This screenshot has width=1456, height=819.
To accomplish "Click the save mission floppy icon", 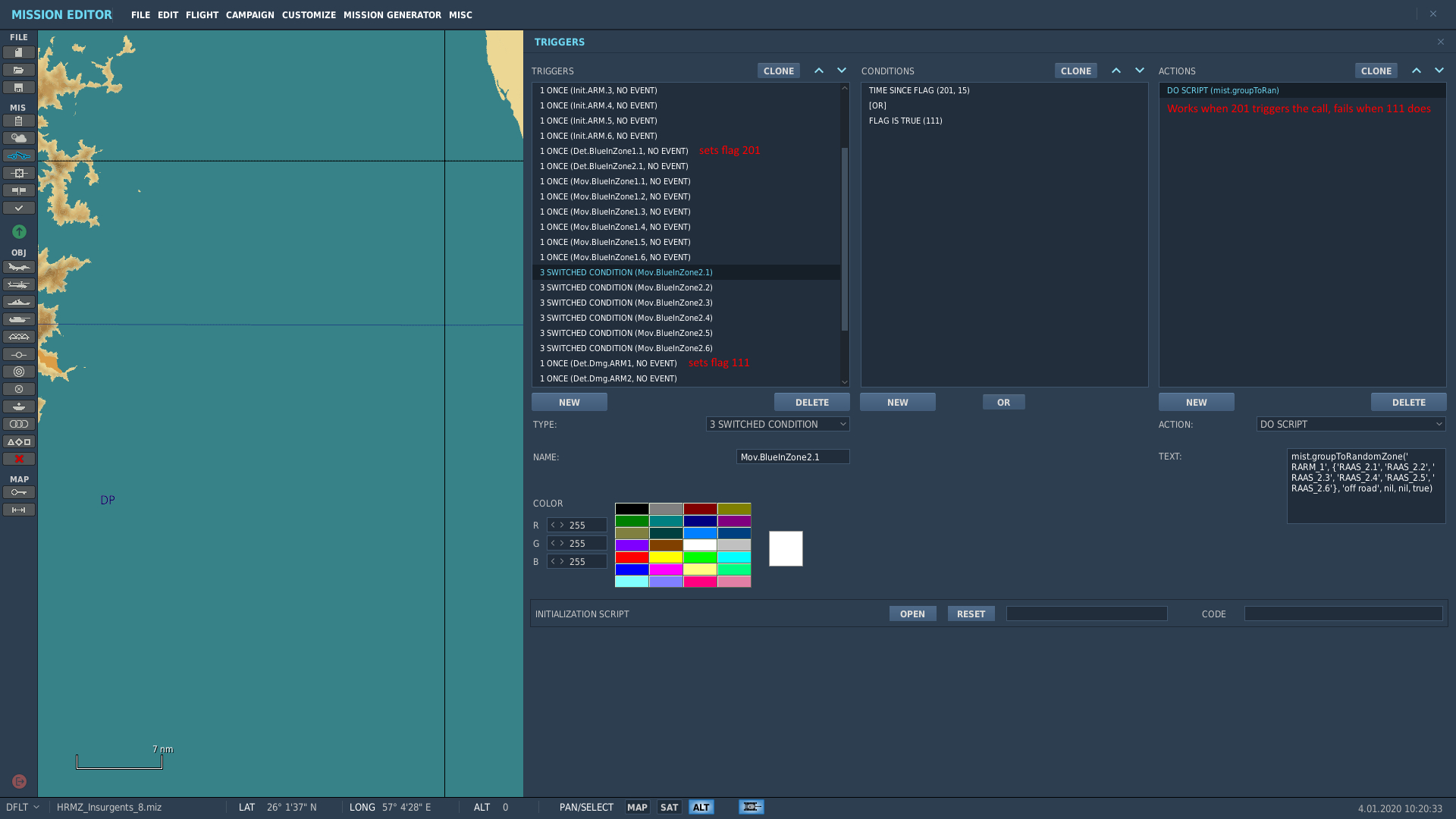I will (19, 87).
